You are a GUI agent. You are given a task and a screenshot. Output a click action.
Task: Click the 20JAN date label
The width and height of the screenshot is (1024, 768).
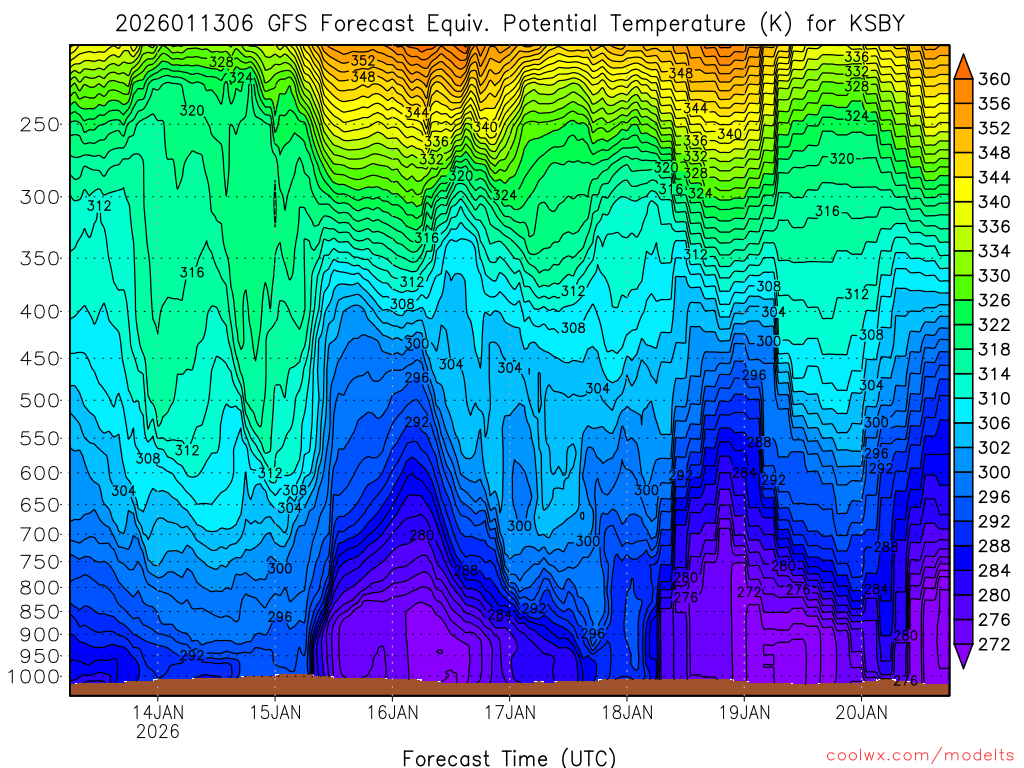click(x=861, y=712)
